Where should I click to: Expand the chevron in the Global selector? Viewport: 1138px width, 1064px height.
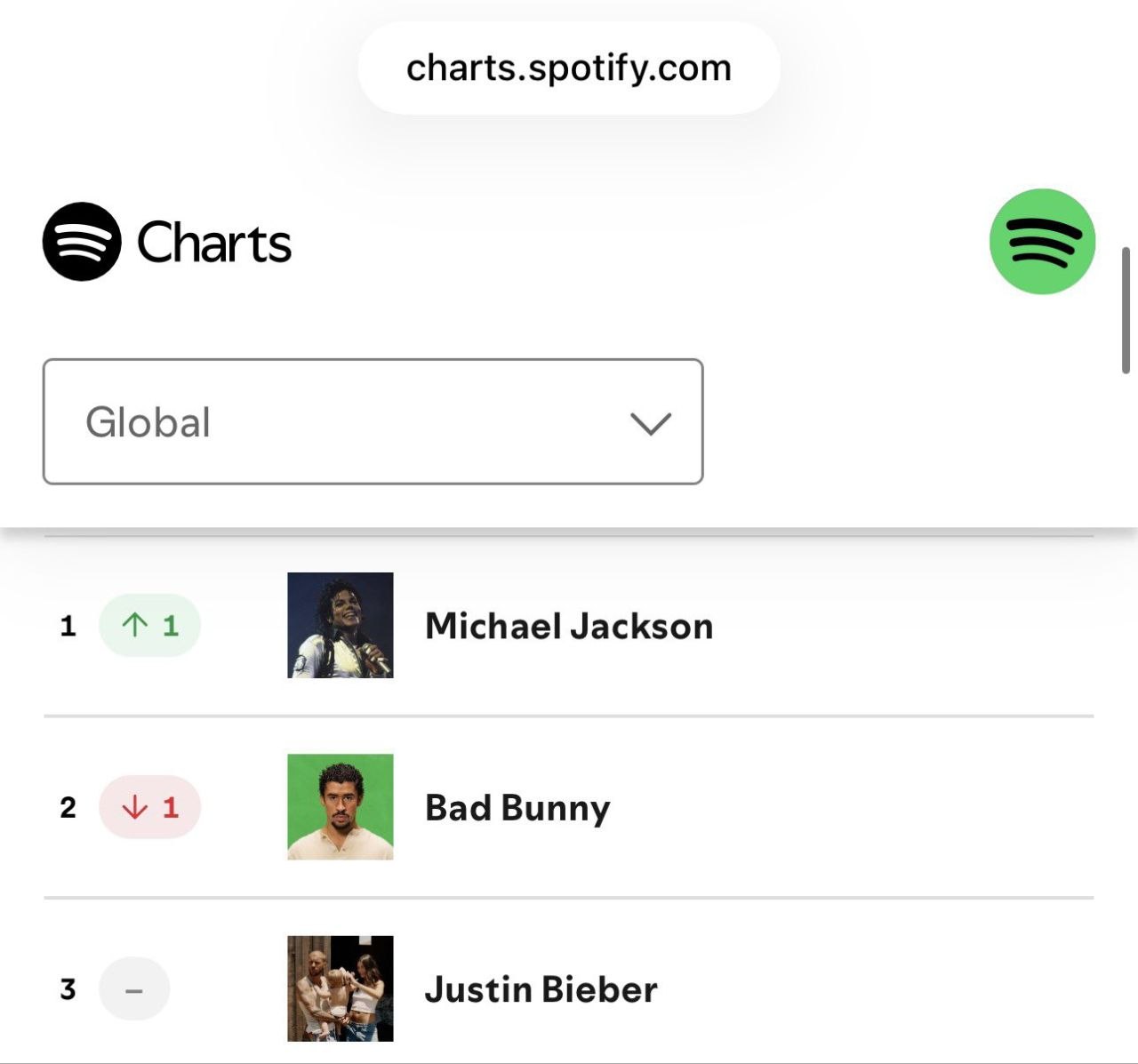[x=651, y=423]
